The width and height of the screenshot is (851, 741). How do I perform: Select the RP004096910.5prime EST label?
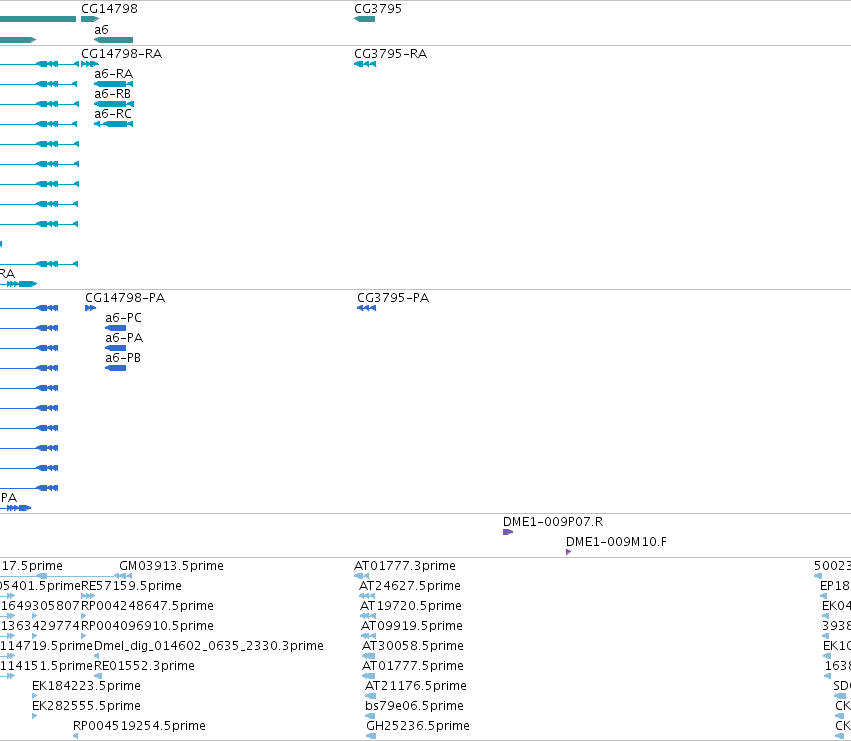pos(147,626)
